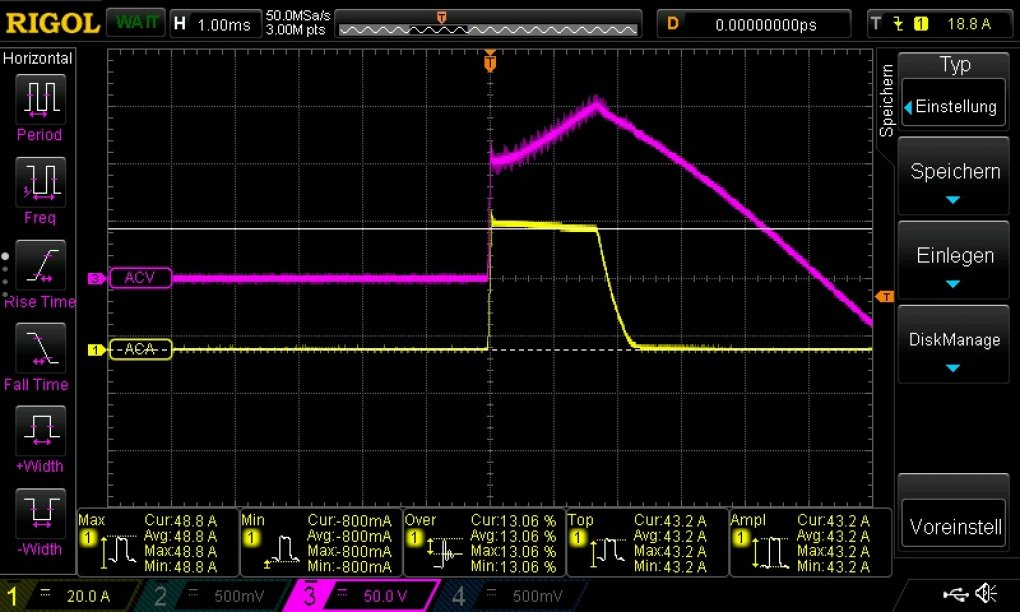Open the DiskManage menu

tap(954, 345)
